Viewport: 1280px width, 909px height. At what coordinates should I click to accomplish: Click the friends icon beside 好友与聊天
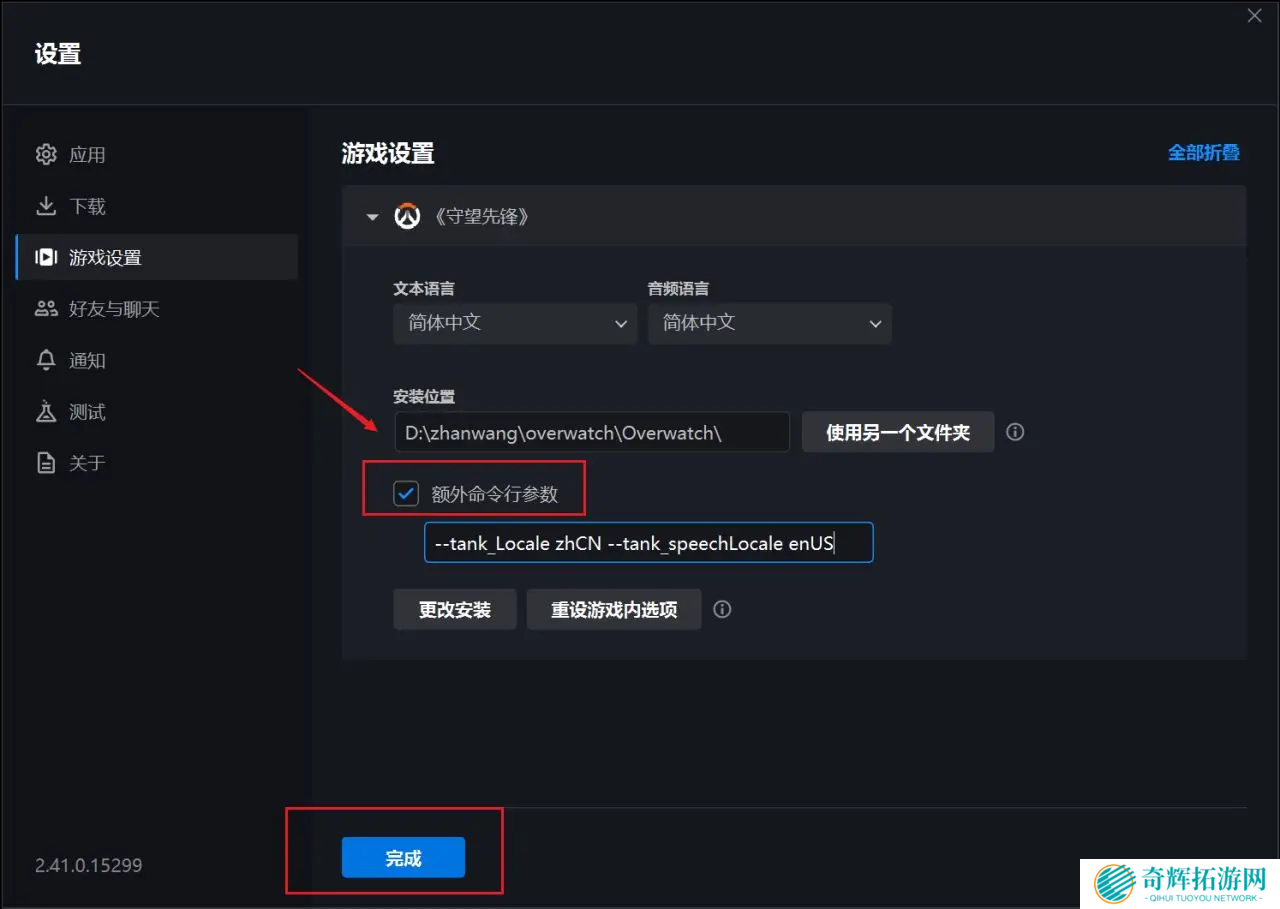[x=46, y=309]
